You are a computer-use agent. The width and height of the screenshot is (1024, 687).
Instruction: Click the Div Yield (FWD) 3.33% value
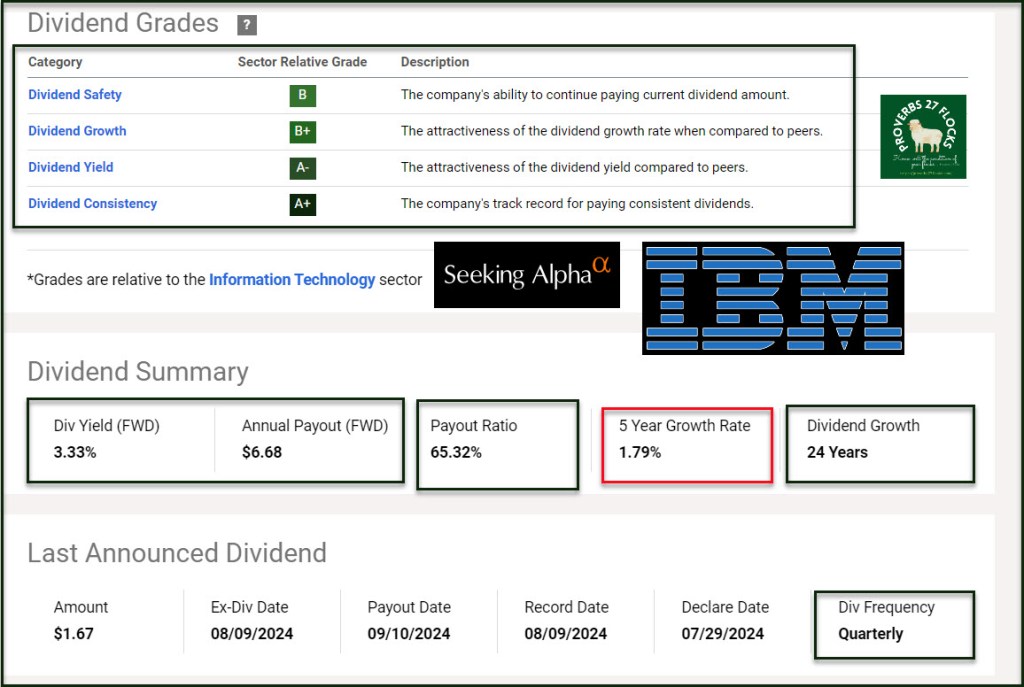(x=74, y=452)
